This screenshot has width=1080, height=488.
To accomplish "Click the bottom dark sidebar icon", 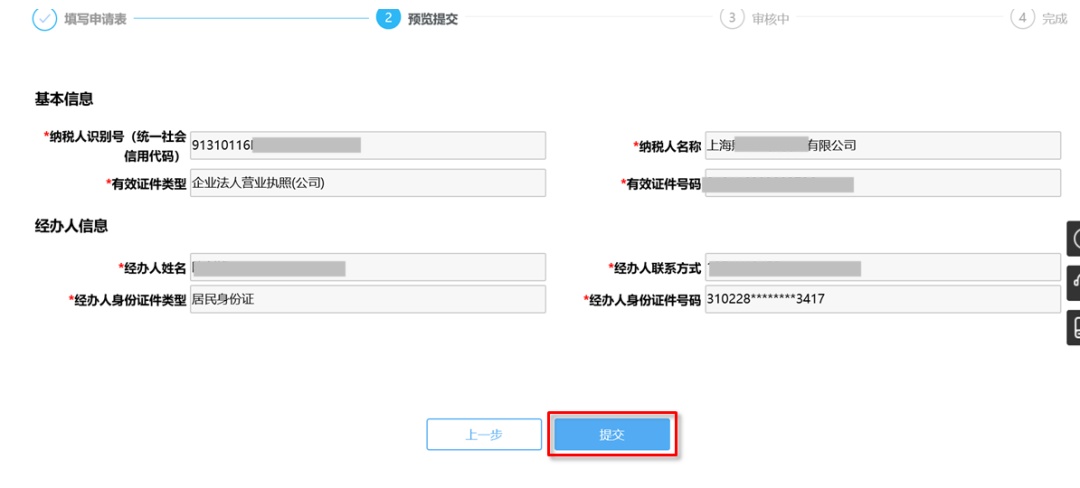I will pyautogui.click(x=1073, y=325).
